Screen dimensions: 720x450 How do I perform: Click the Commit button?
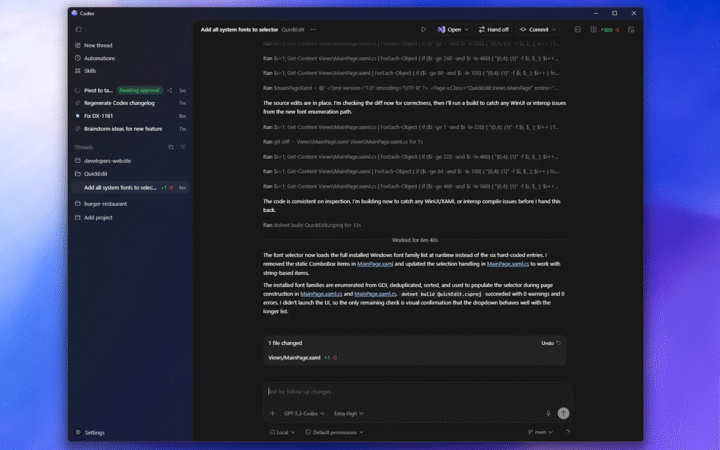534,29
